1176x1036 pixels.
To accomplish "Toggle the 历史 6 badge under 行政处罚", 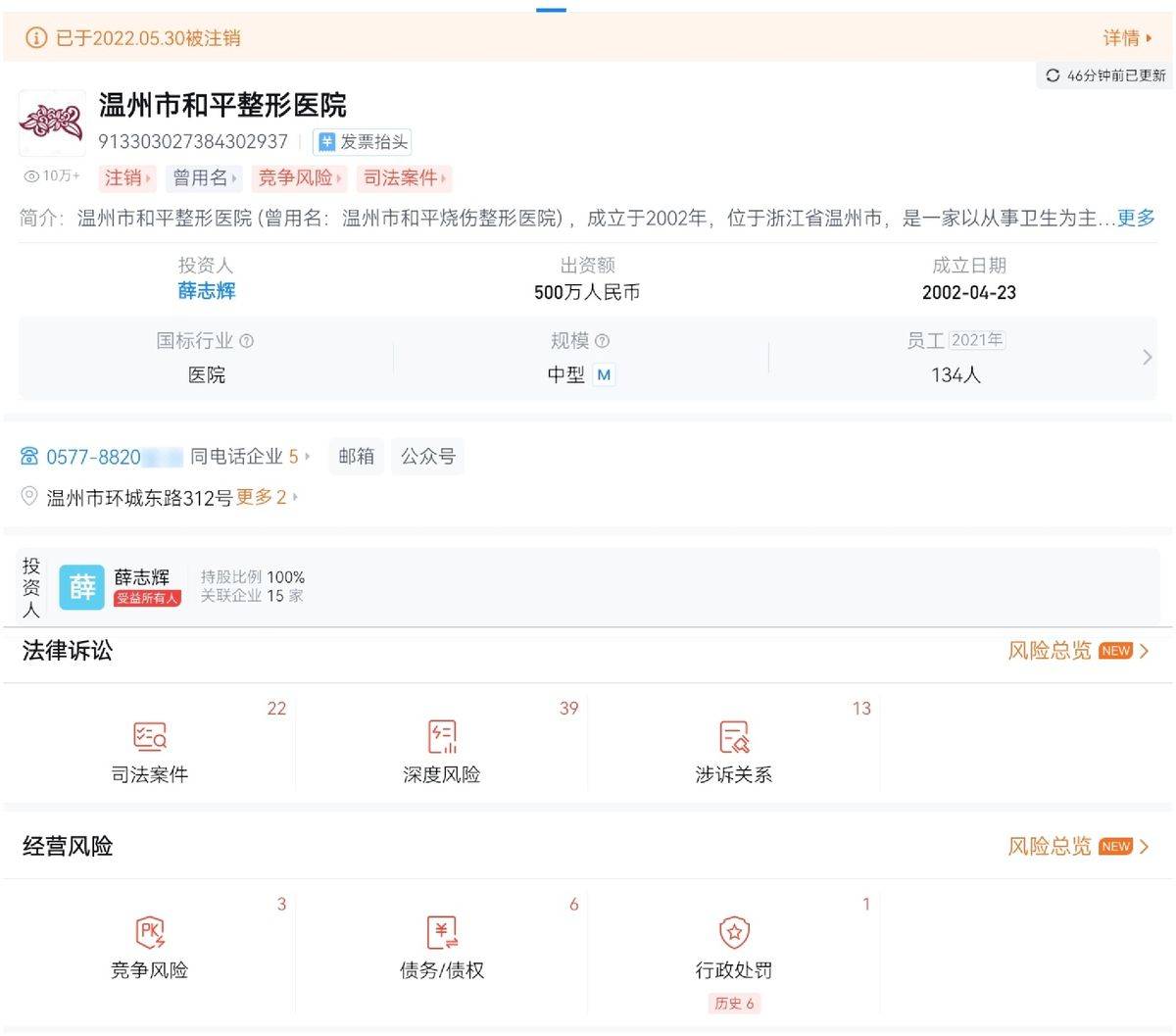I will click(x=734, y=1003).
